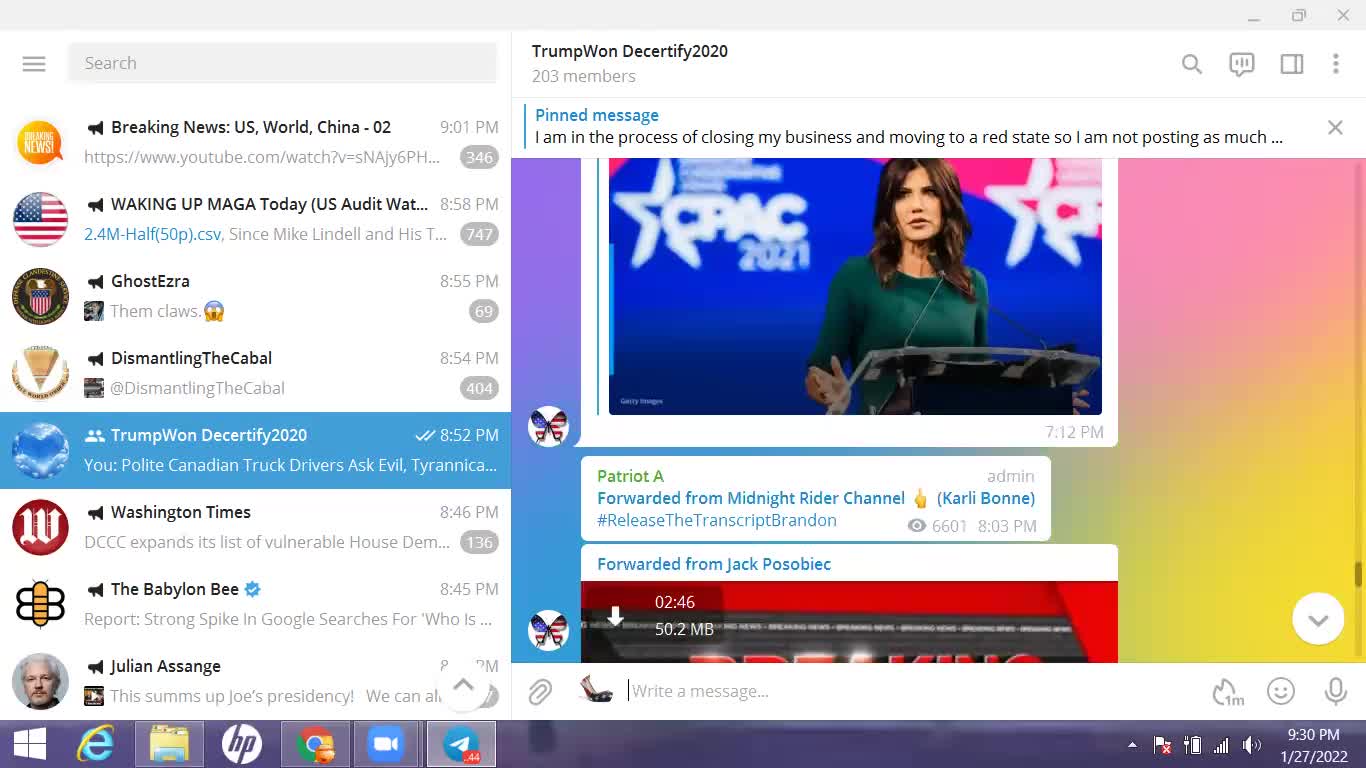1366x768 pixels.
Task: Click the Search chats field
Action: point(282,63)
